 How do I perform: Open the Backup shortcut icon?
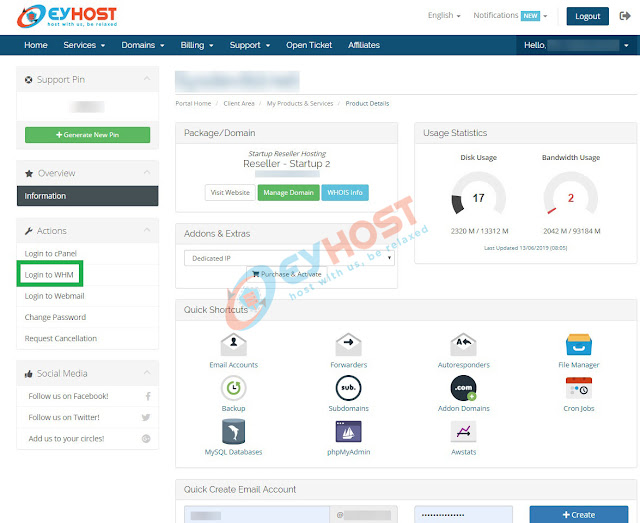click(233, 388)
